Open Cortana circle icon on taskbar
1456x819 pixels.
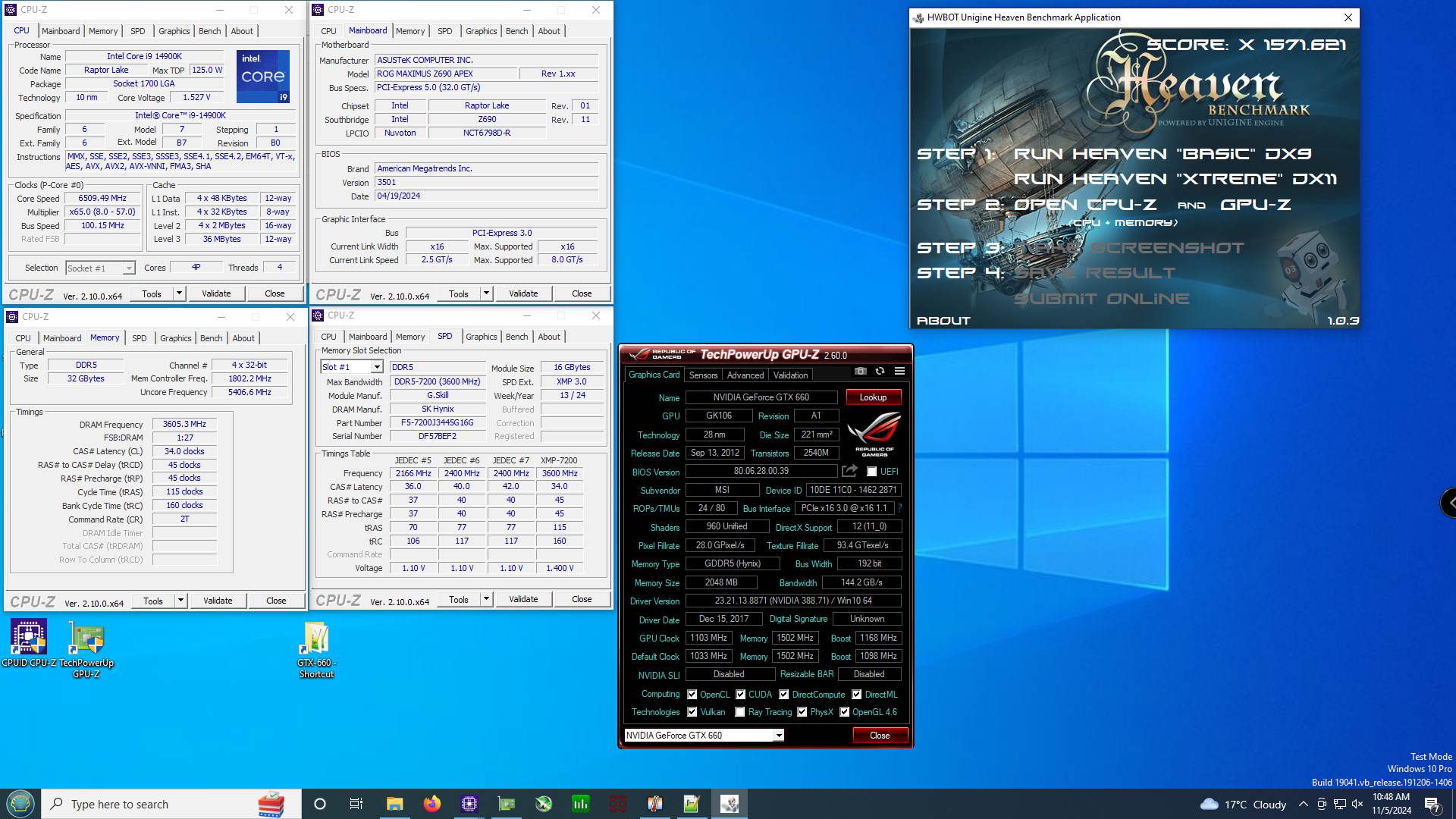319,804
